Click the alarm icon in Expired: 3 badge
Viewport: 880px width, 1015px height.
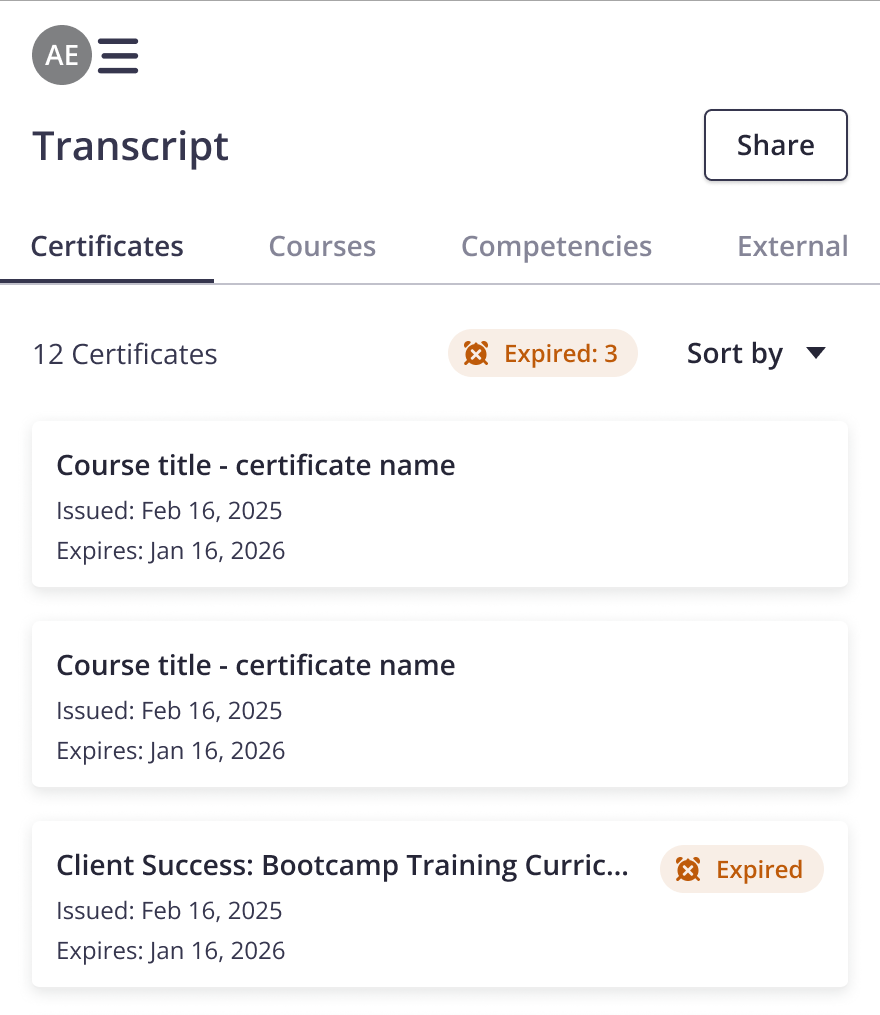coord(476,353)
